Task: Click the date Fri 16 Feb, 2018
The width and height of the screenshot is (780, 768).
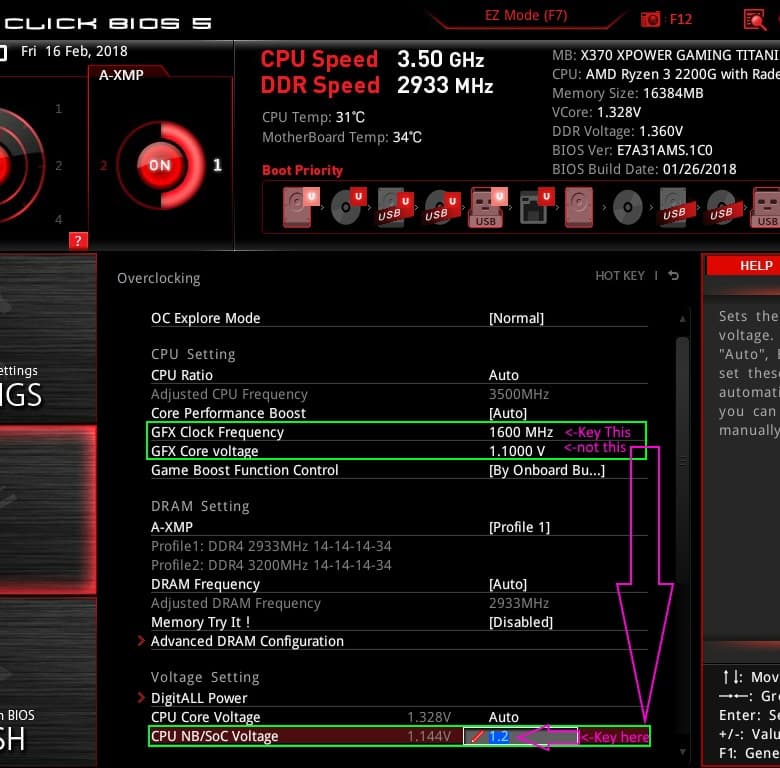Action: [x=74, y=51]
